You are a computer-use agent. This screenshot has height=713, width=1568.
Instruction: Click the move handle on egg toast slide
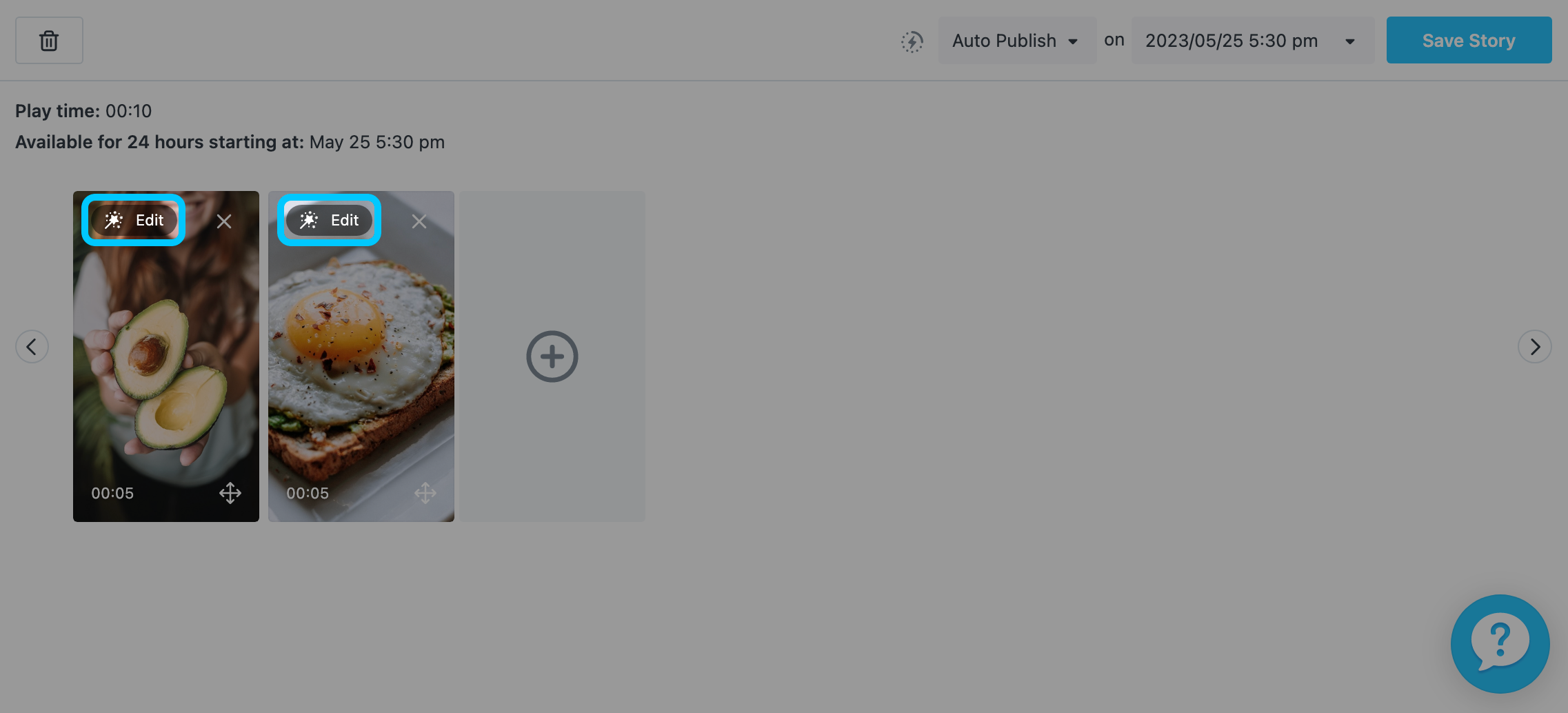pyautogui.click(x=425, y=493)
